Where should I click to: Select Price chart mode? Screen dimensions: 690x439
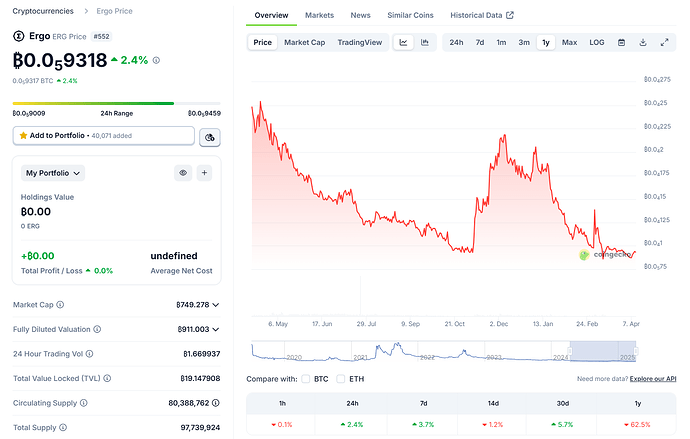pyautogui.click(x=263, y=42)
